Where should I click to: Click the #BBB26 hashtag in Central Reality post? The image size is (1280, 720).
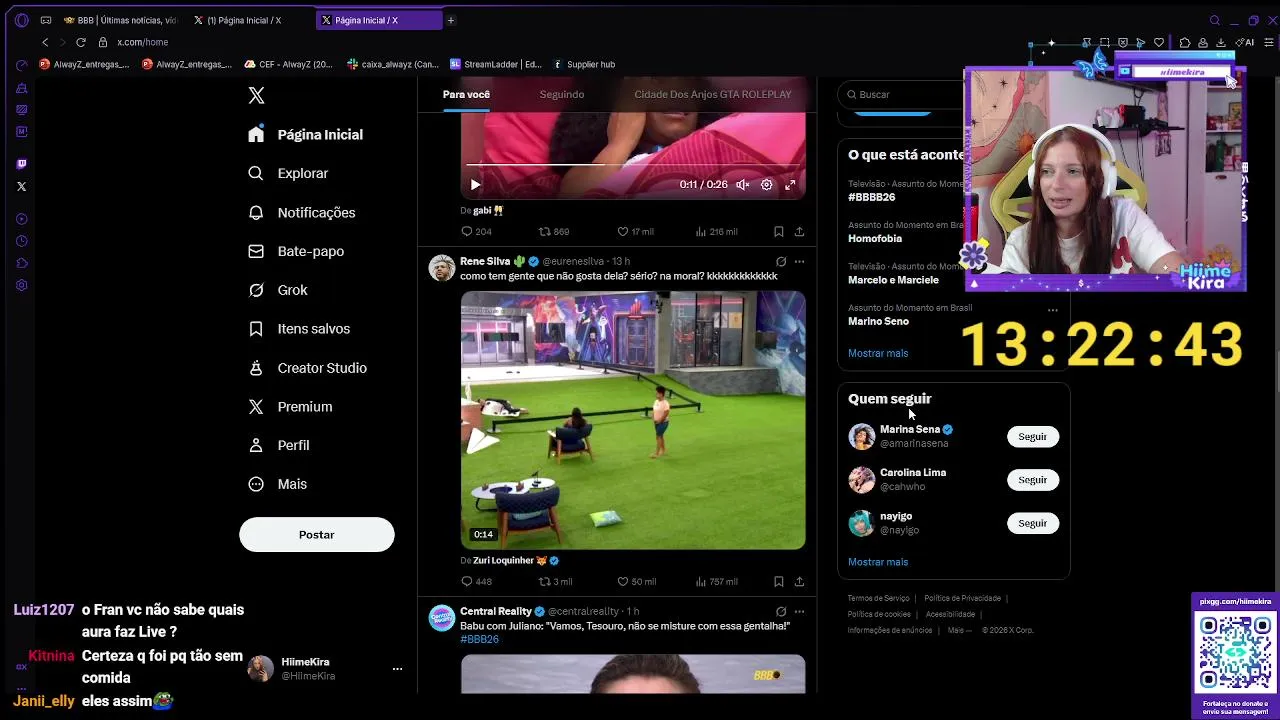pyautogui.click(x=479, y=639)
